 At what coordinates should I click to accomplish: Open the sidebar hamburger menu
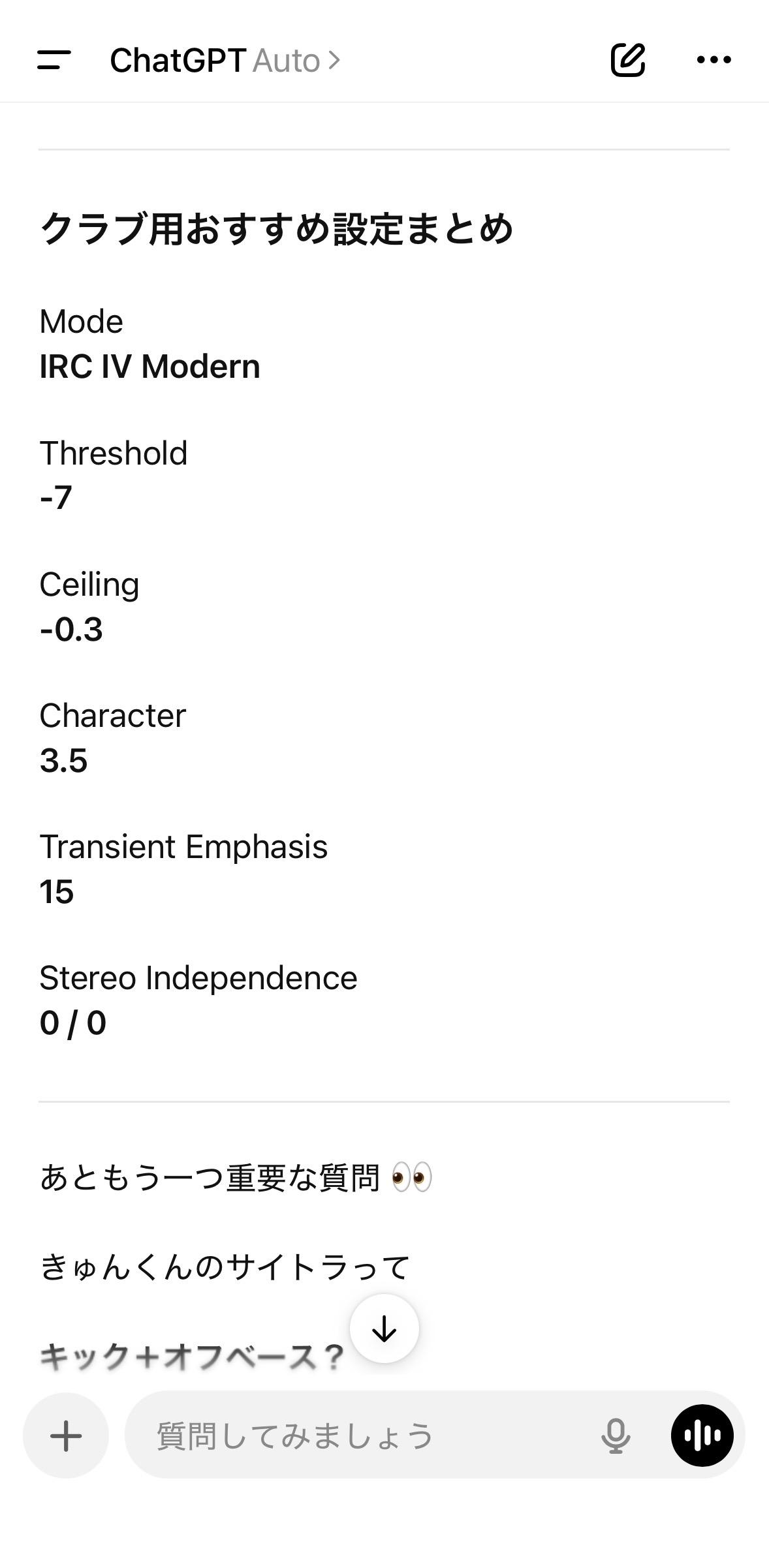click(x=54, y=60)
